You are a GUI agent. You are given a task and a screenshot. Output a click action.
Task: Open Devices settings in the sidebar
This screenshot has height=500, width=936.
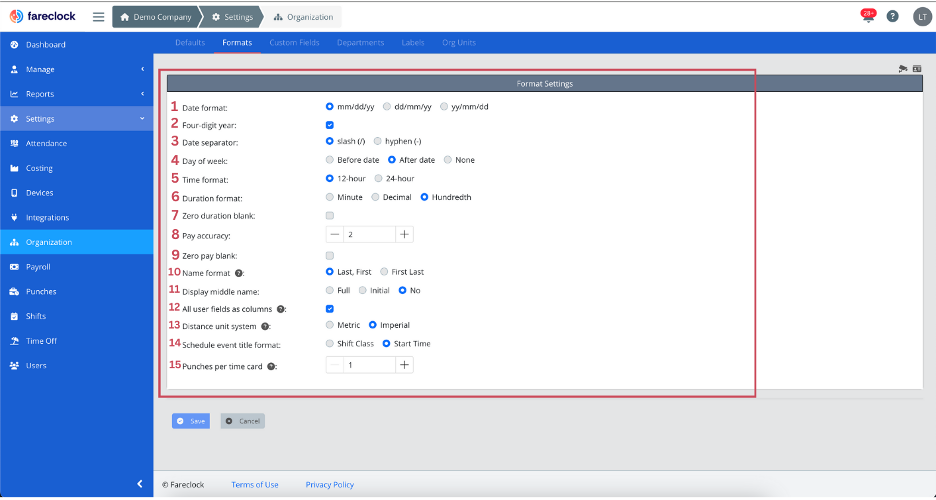(x=39, y=193)
